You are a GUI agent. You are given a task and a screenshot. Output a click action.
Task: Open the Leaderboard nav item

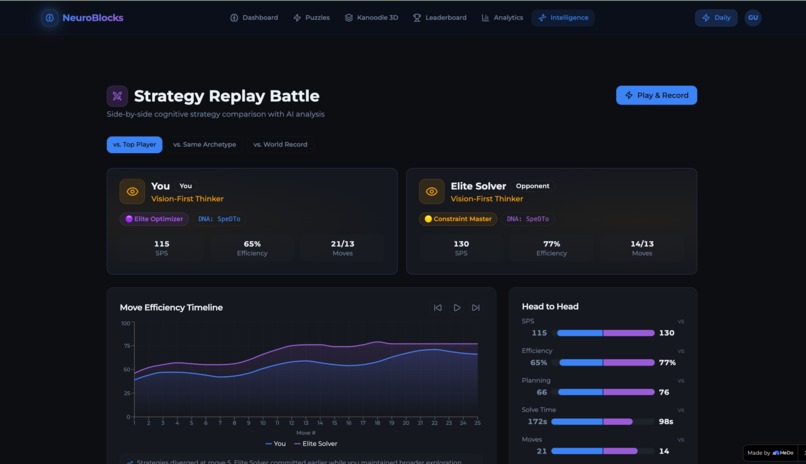click(x=439, y=18)
